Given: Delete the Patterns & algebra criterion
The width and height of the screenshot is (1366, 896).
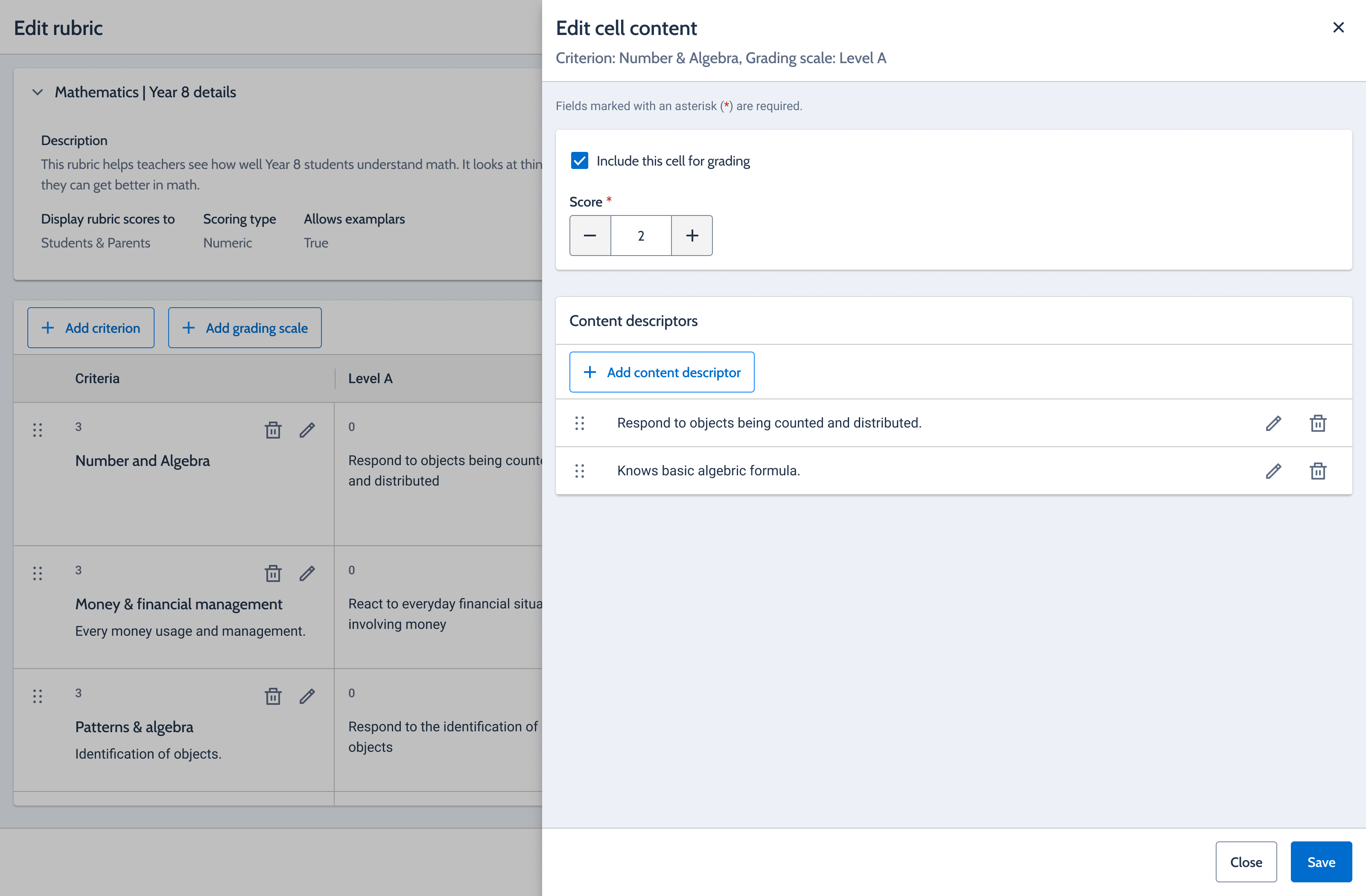Looking at the screenshot, I should [273, 696].
